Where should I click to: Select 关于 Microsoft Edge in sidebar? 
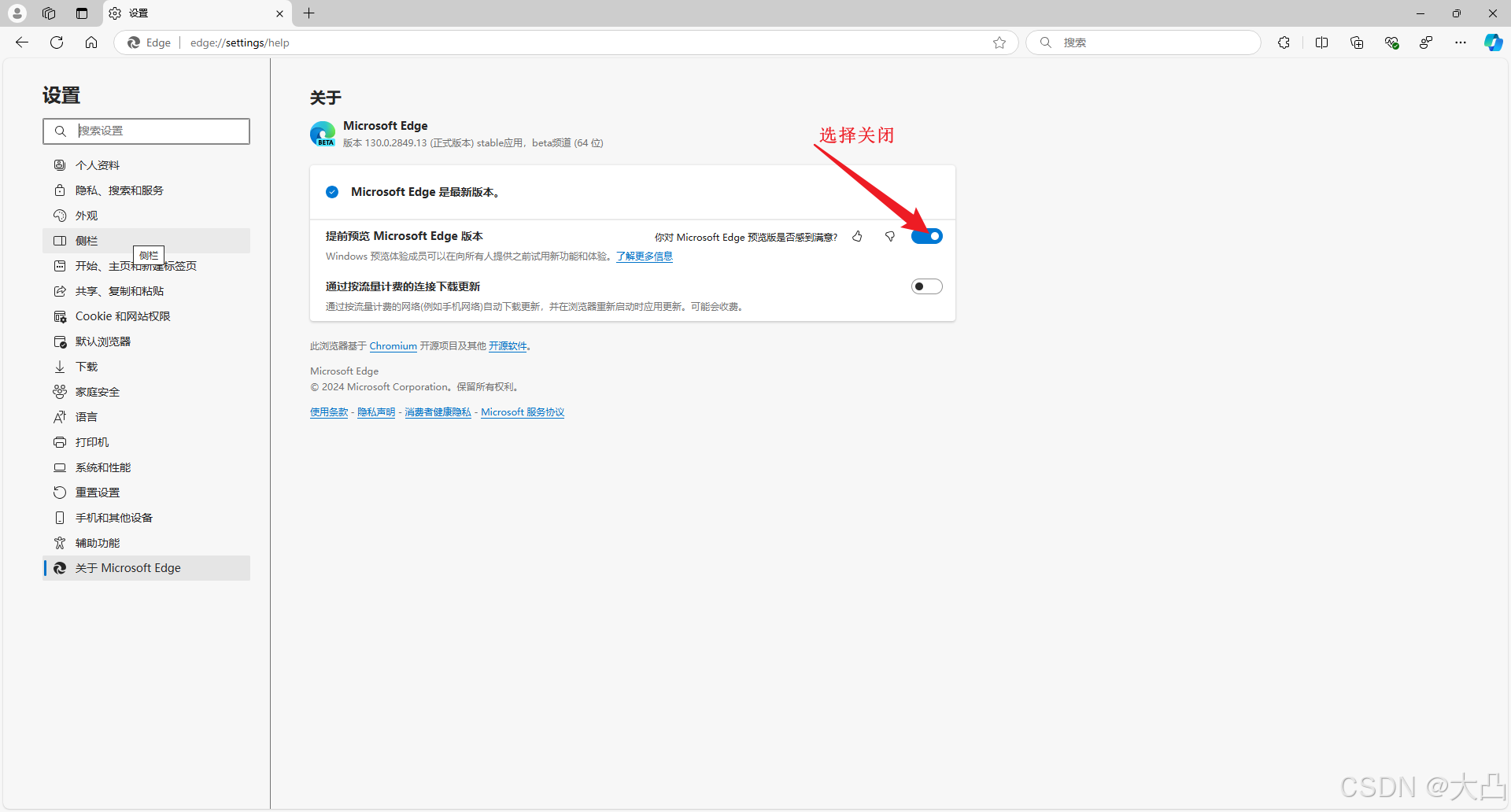(x=146, y=568)
